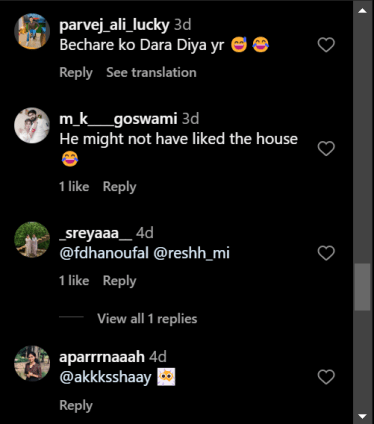This screenshot has width=374, height=424.
Task: Expand View all 1 replies
Action: point(147,319)
